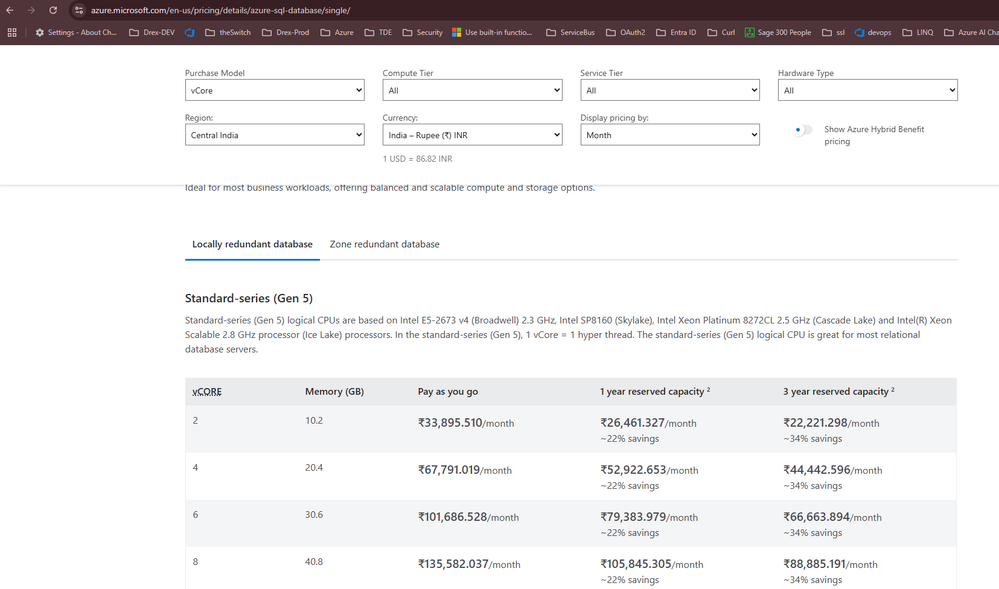This screenshot has height=589, width=999.
Task: Reload the Azure pricing page
Action: (x=53, y=10)
